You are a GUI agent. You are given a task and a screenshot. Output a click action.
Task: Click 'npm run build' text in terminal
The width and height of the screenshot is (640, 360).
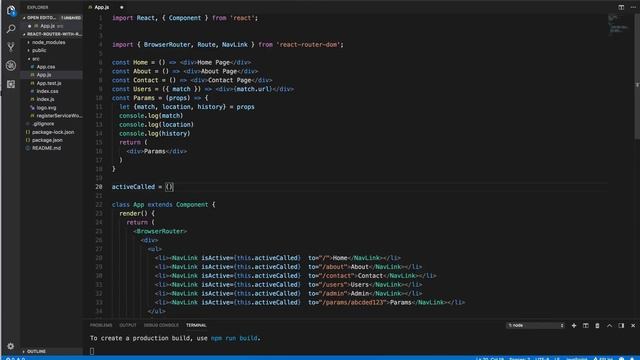click(x=234, y=338)
